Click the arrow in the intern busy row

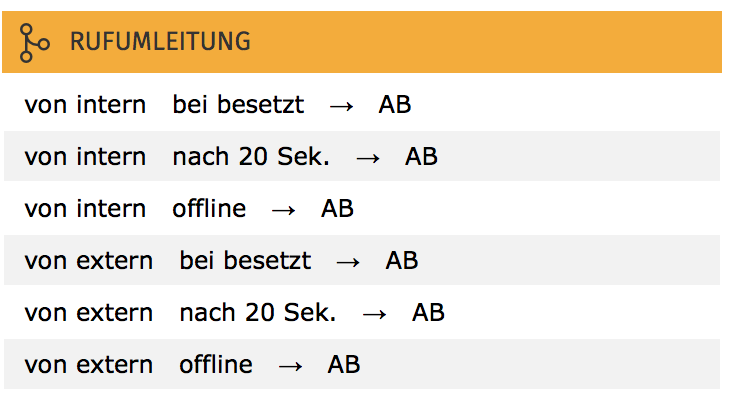[x=341, y=105]
